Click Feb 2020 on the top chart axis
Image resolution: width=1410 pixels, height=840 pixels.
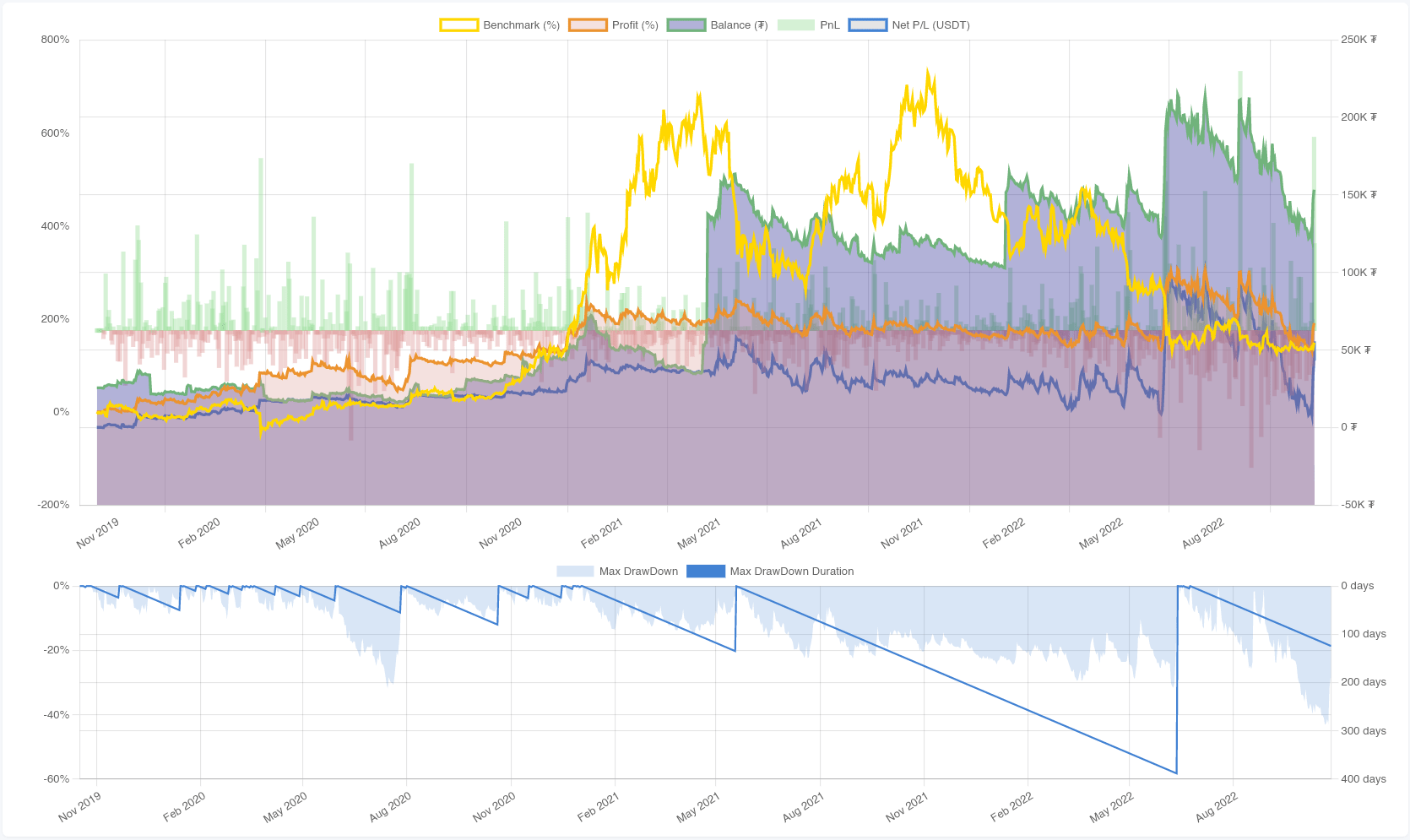point(199,534)
